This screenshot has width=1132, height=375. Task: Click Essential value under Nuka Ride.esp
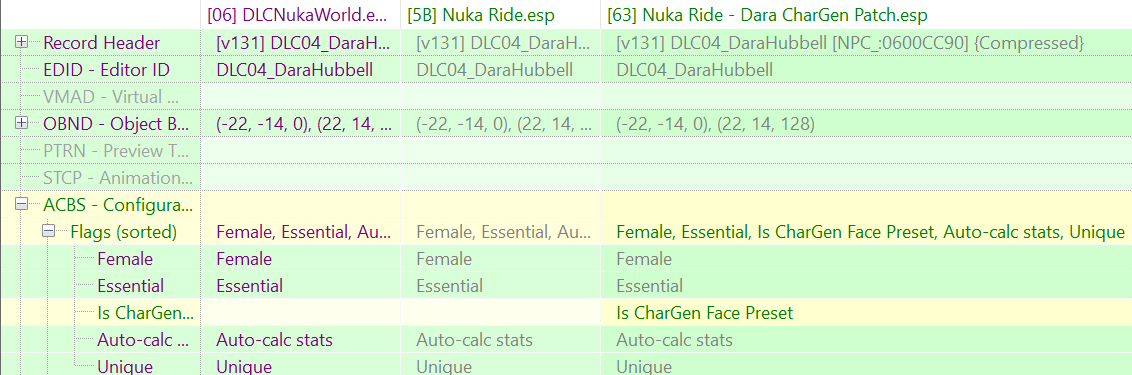pyautogui.click(x=450, y=286)
